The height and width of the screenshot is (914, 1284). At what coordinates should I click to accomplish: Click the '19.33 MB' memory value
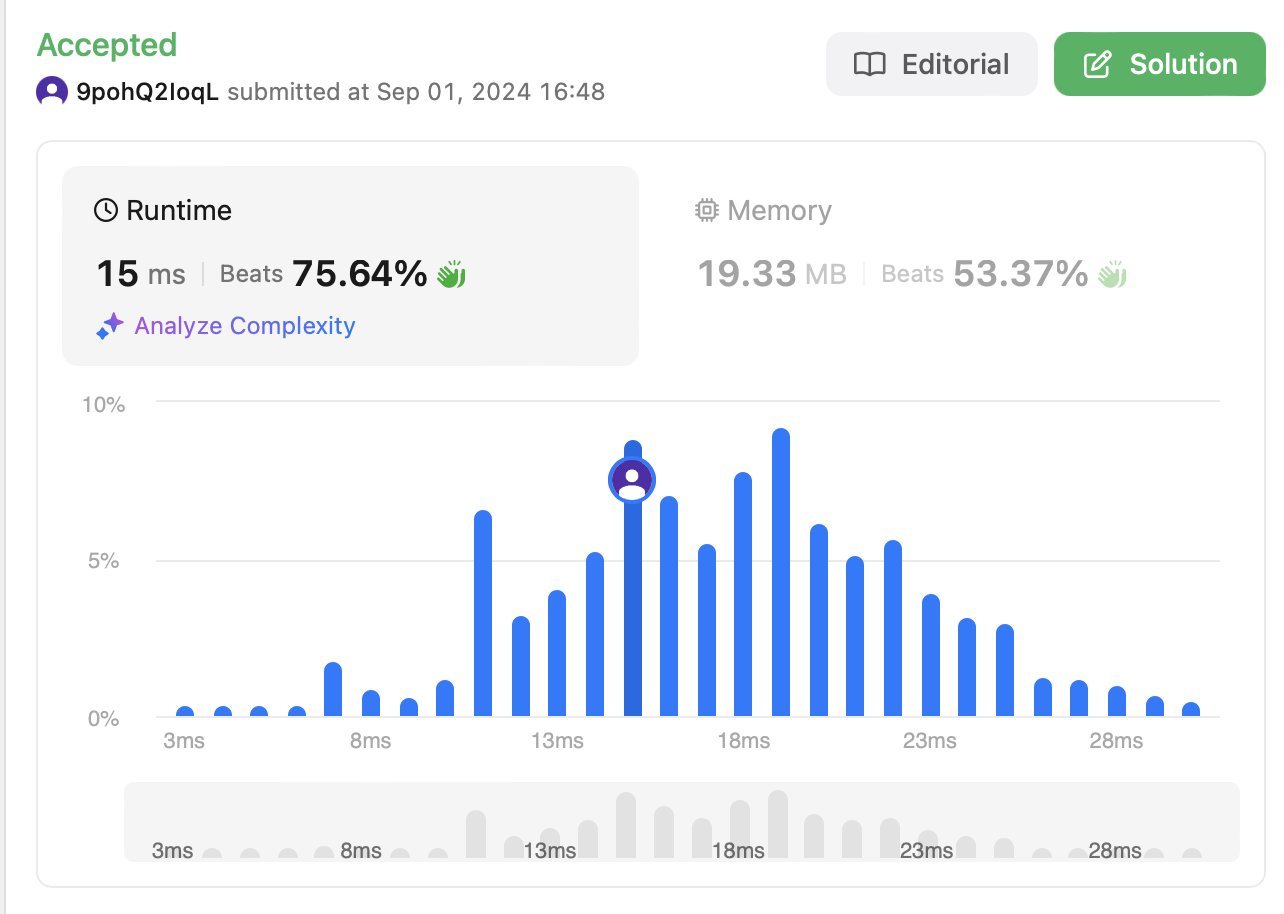click(x=771, y=273)
